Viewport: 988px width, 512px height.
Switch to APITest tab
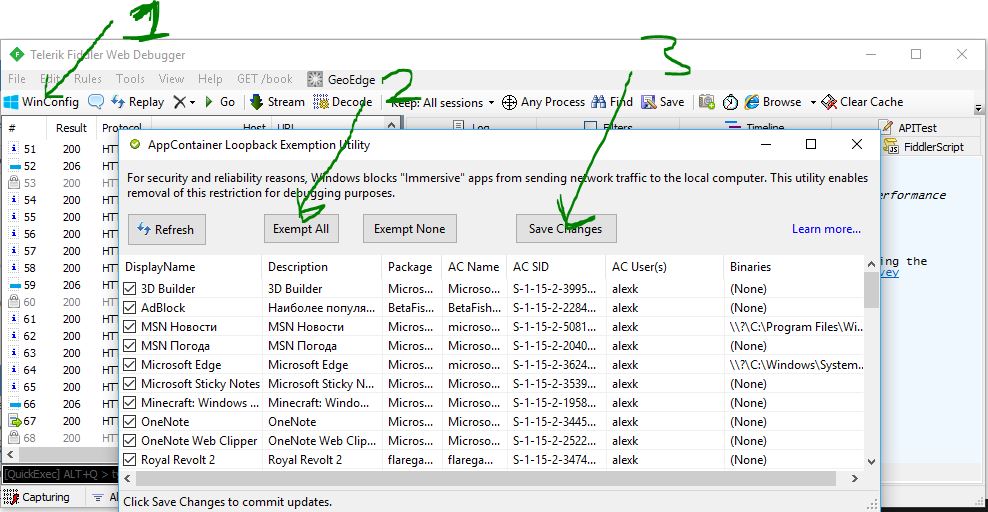pos(910,127)
